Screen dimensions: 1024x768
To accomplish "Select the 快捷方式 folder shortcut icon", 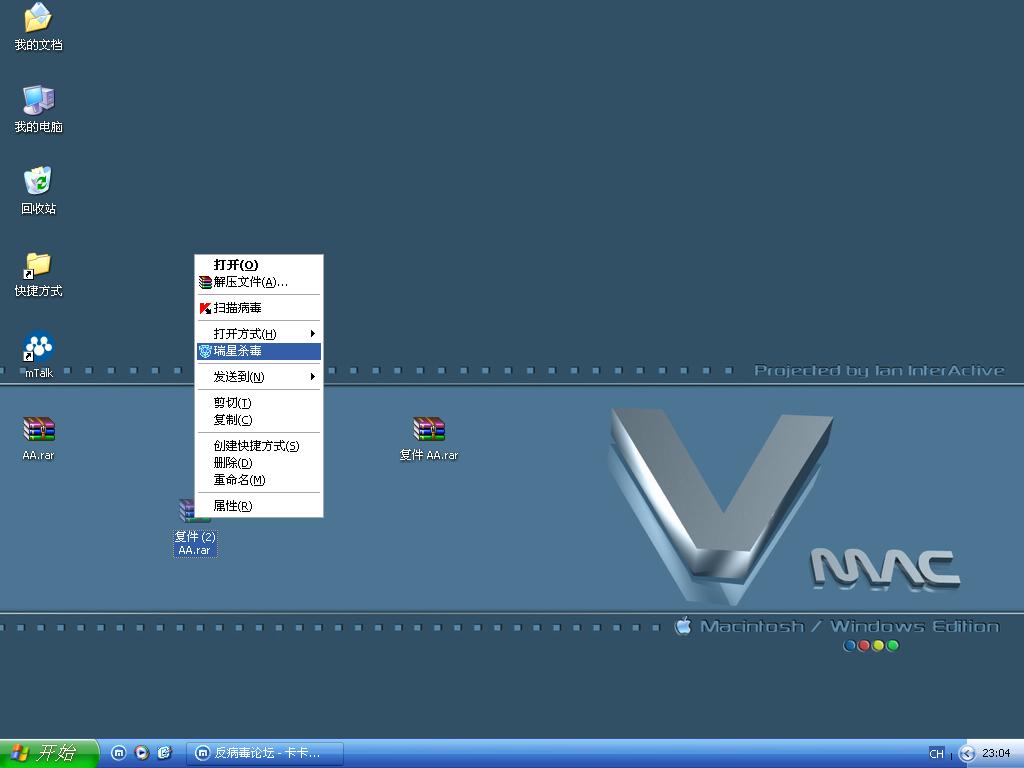I will 38,274.
